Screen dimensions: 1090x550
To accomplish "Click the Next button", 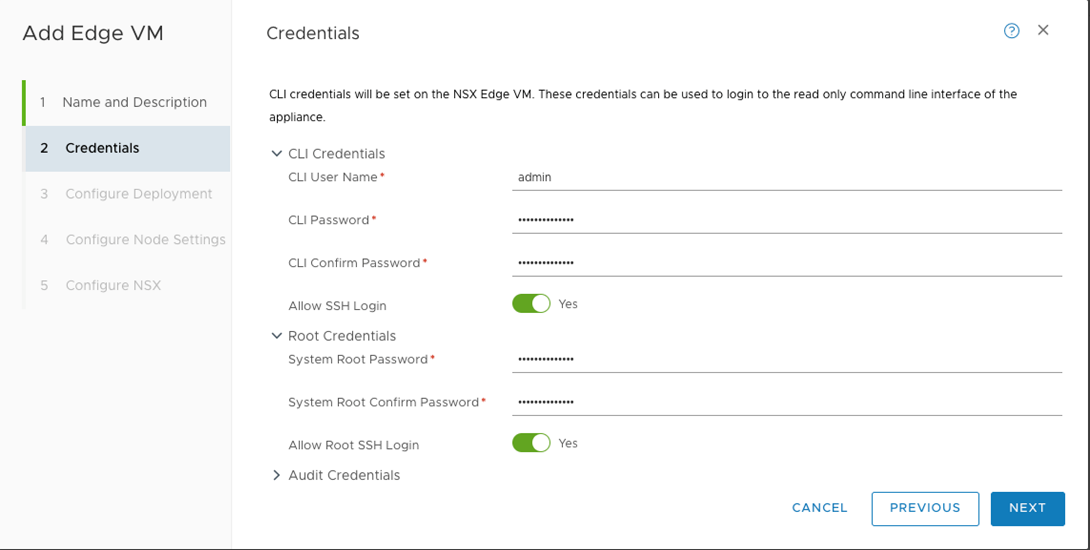I will click(x=1027, y=508).
